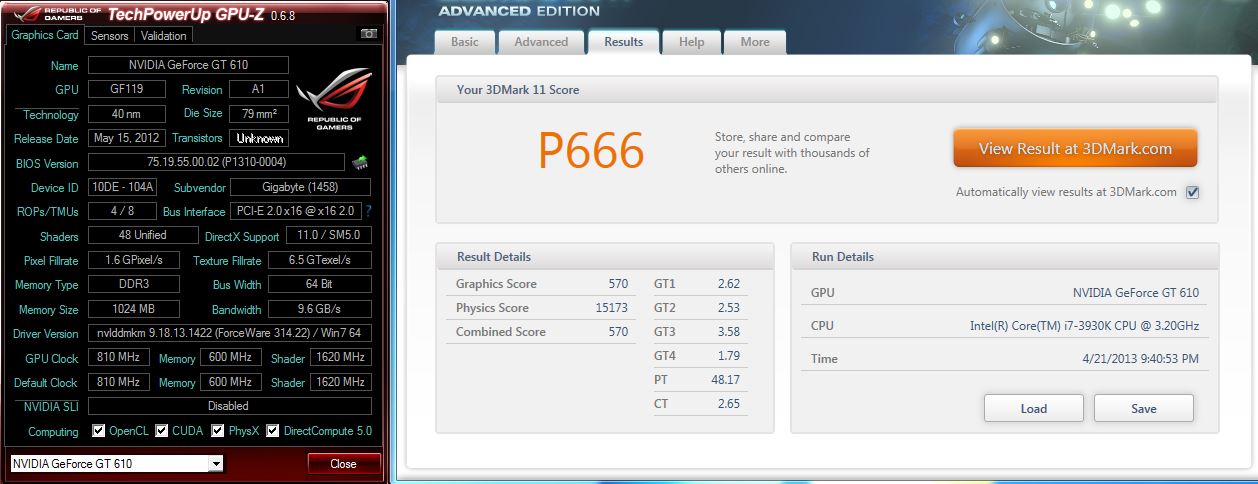
Task: Click the Revision field A1
Action: pos(259,89)
